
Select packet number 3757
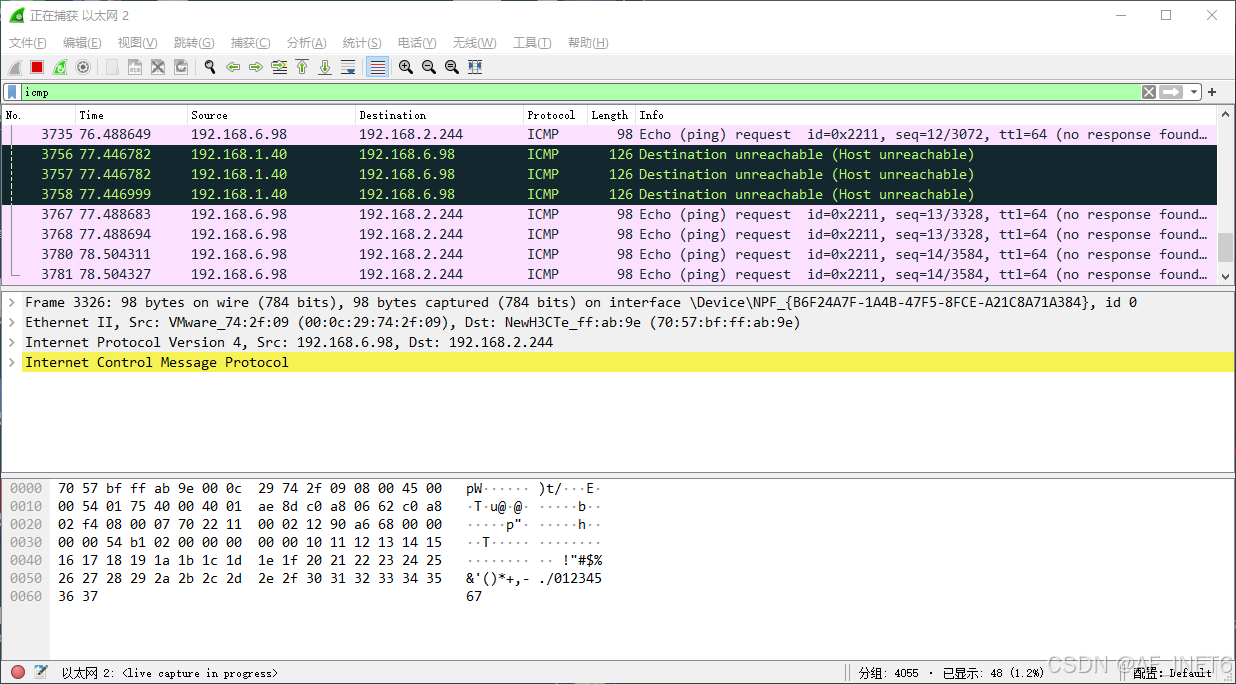(x=609, y=174)
